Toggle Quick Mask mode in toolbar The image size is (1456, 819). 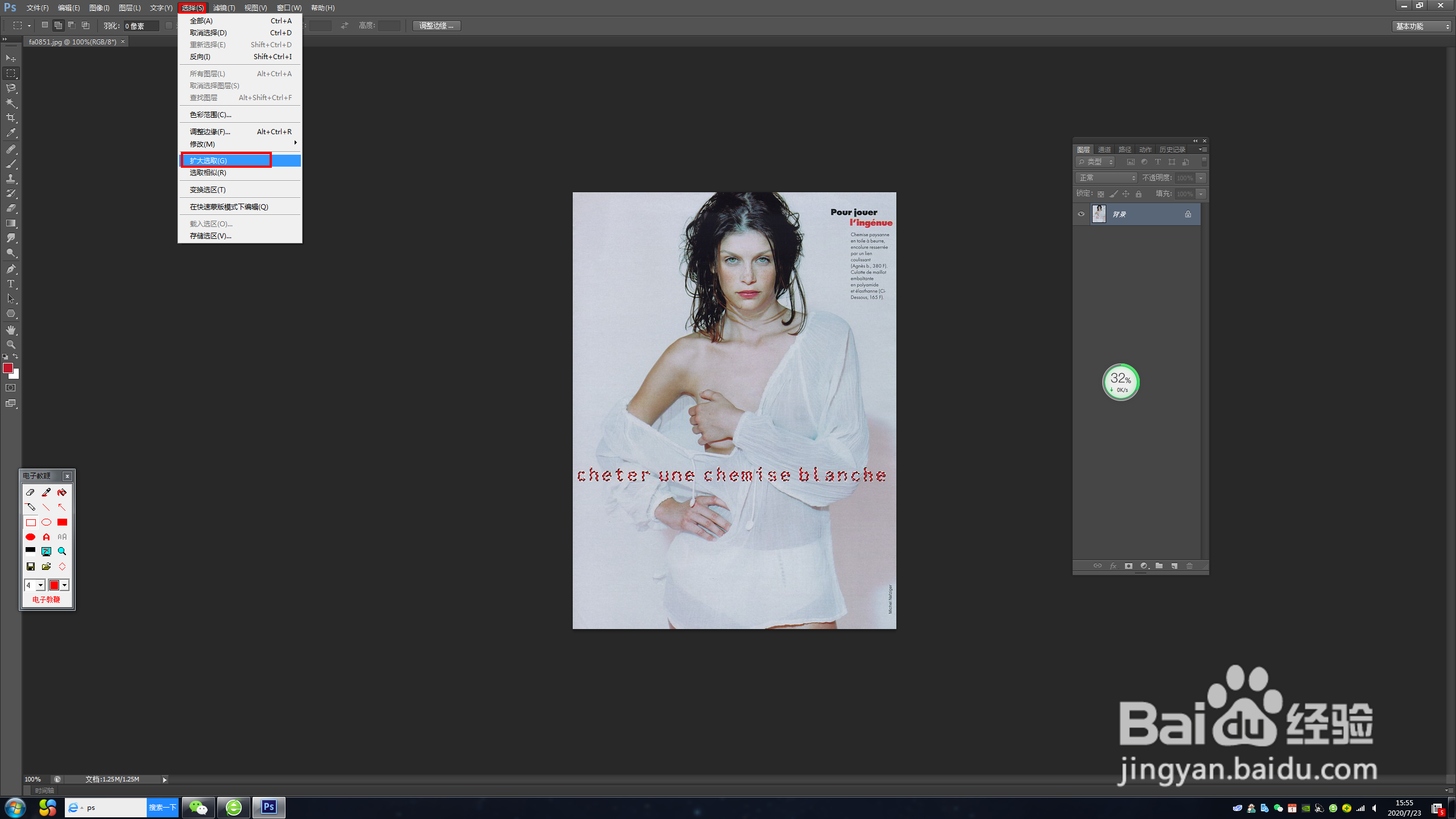11,388
